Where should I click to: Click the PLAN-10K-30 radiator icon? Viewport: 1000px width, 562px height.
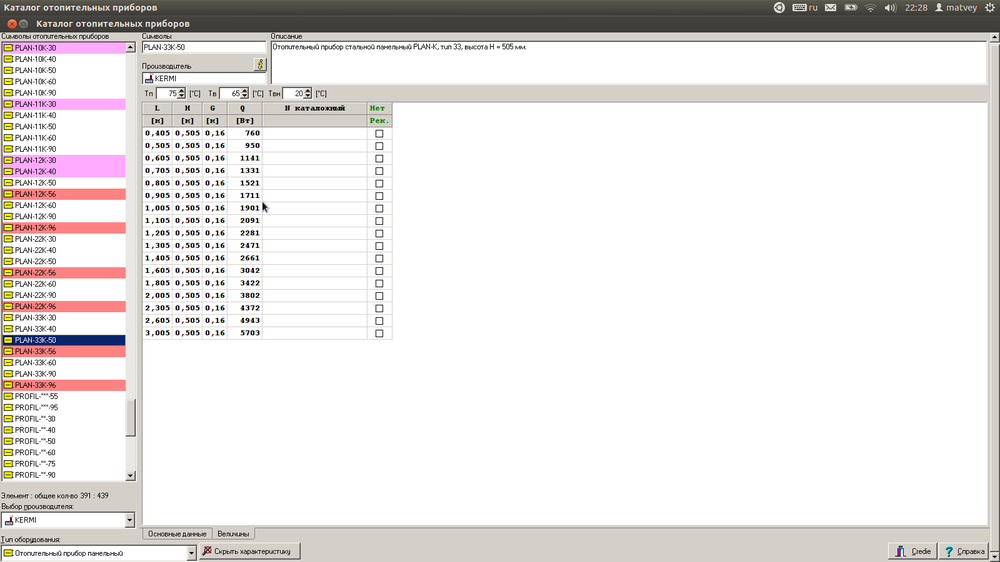pyautogui.click(x=8, y=48)
